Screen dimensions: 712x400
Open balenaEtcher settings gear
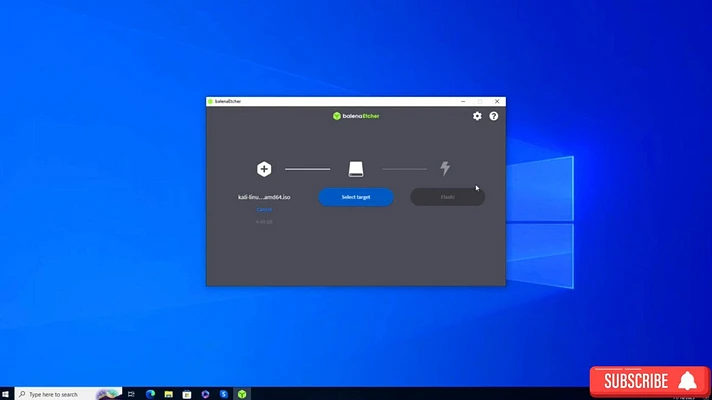coord(477,116)
